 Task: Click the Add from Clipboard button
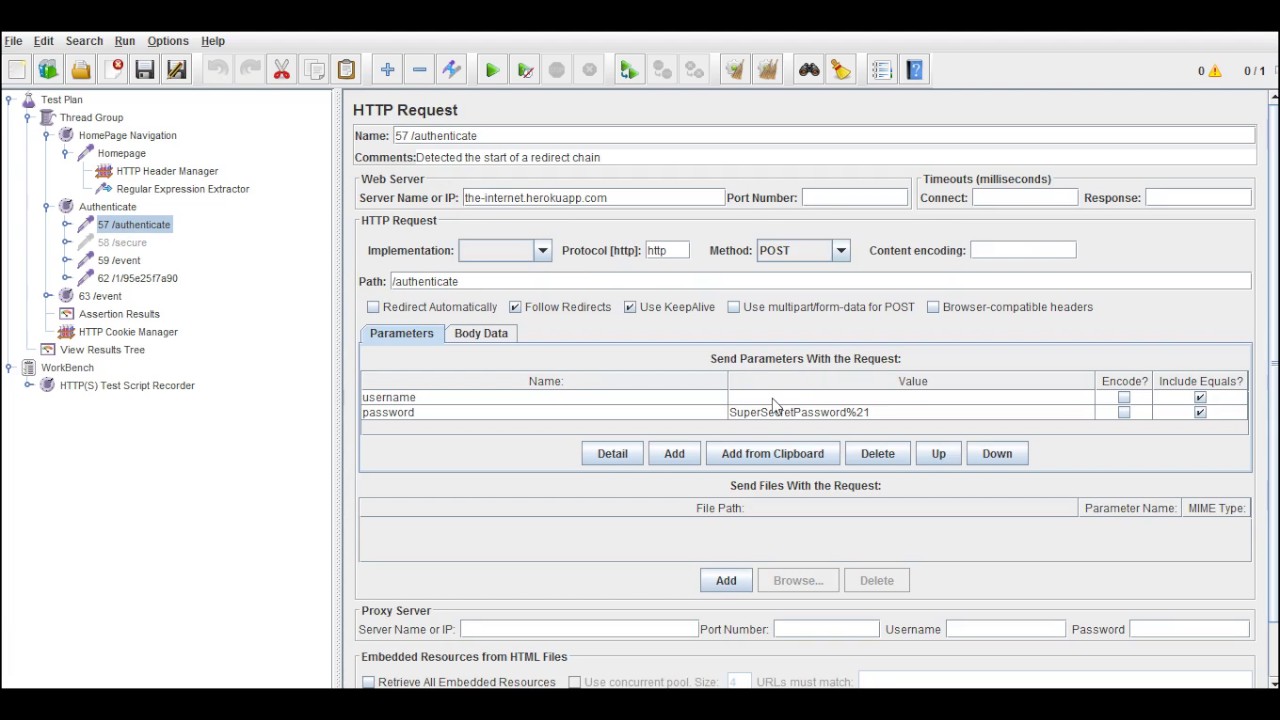point(773,454)
